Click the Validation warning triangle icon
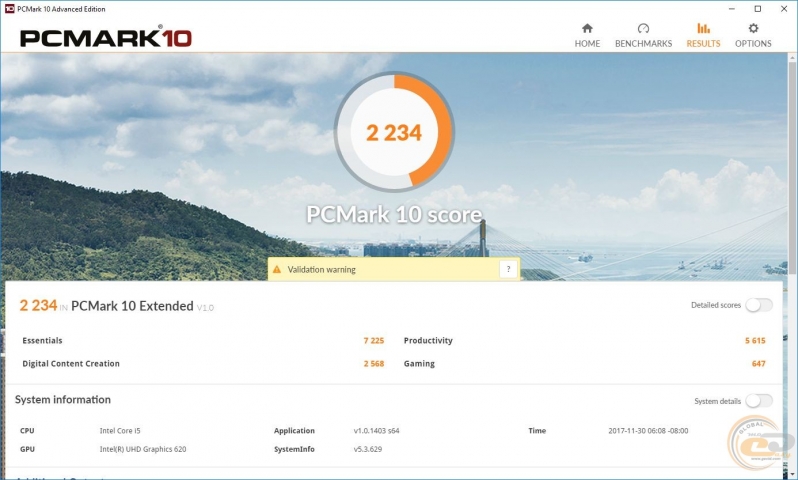 point(277,269)
